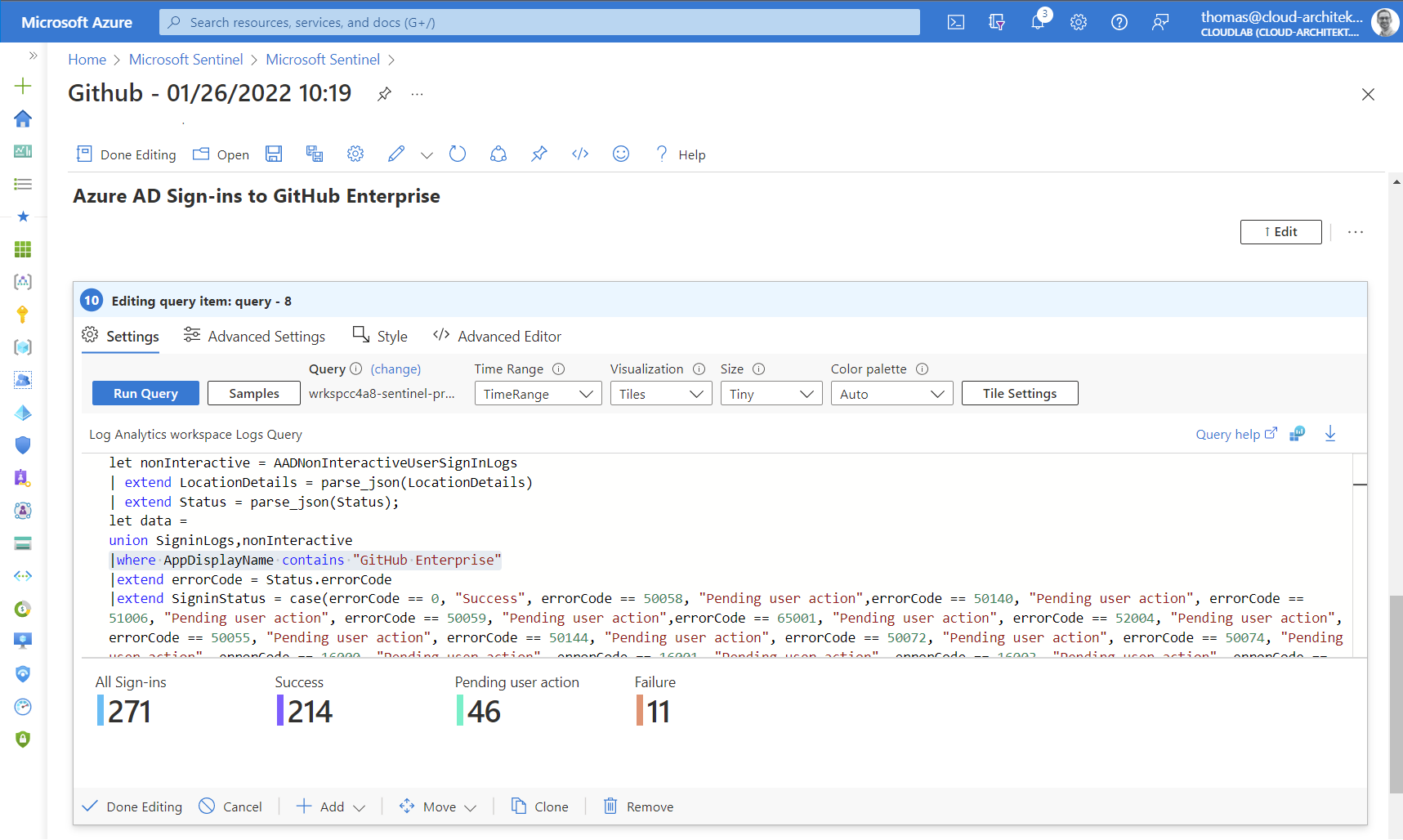Open portal settings gear in header
The height and width of the screenshot is (840, 1403).
(x=1079, y=22)
